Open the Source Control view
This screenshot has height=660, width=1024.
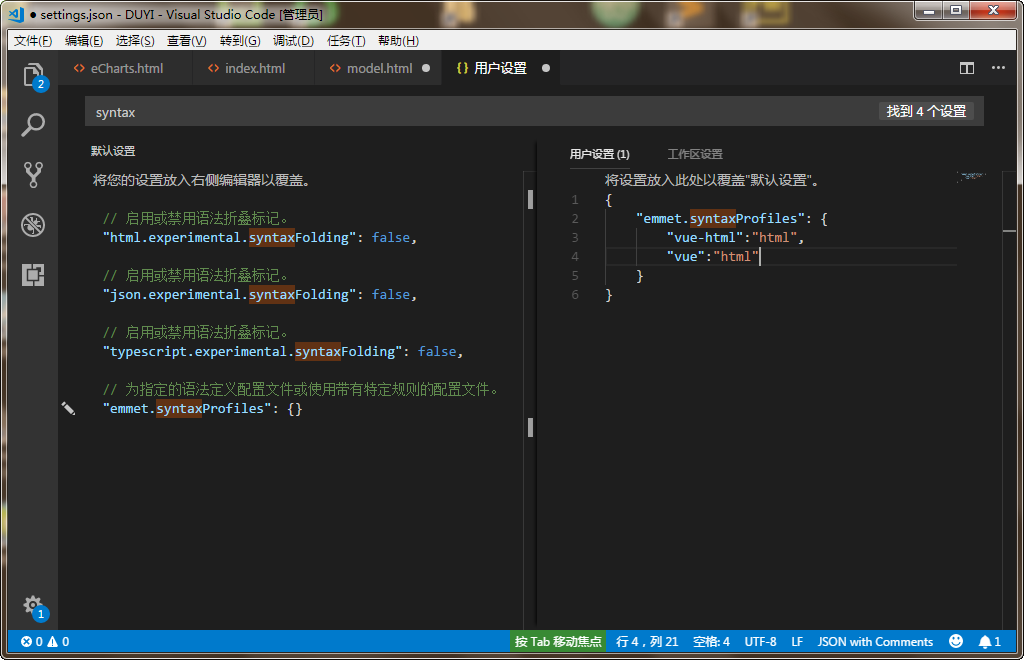click(x=33, y=175)
